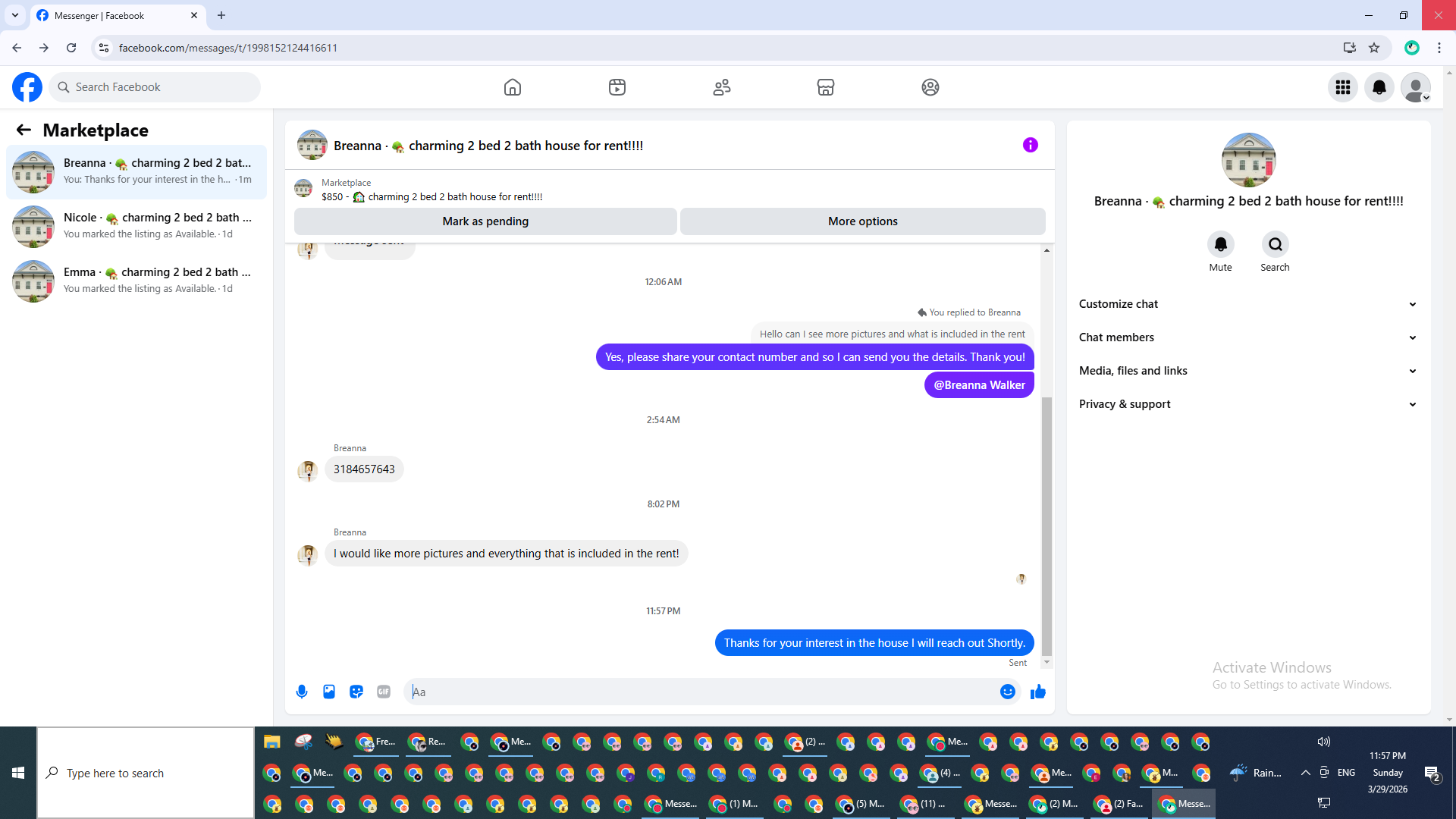Click More options button
This screenshot has height=819, width=1456.
(x=863, y=221)
